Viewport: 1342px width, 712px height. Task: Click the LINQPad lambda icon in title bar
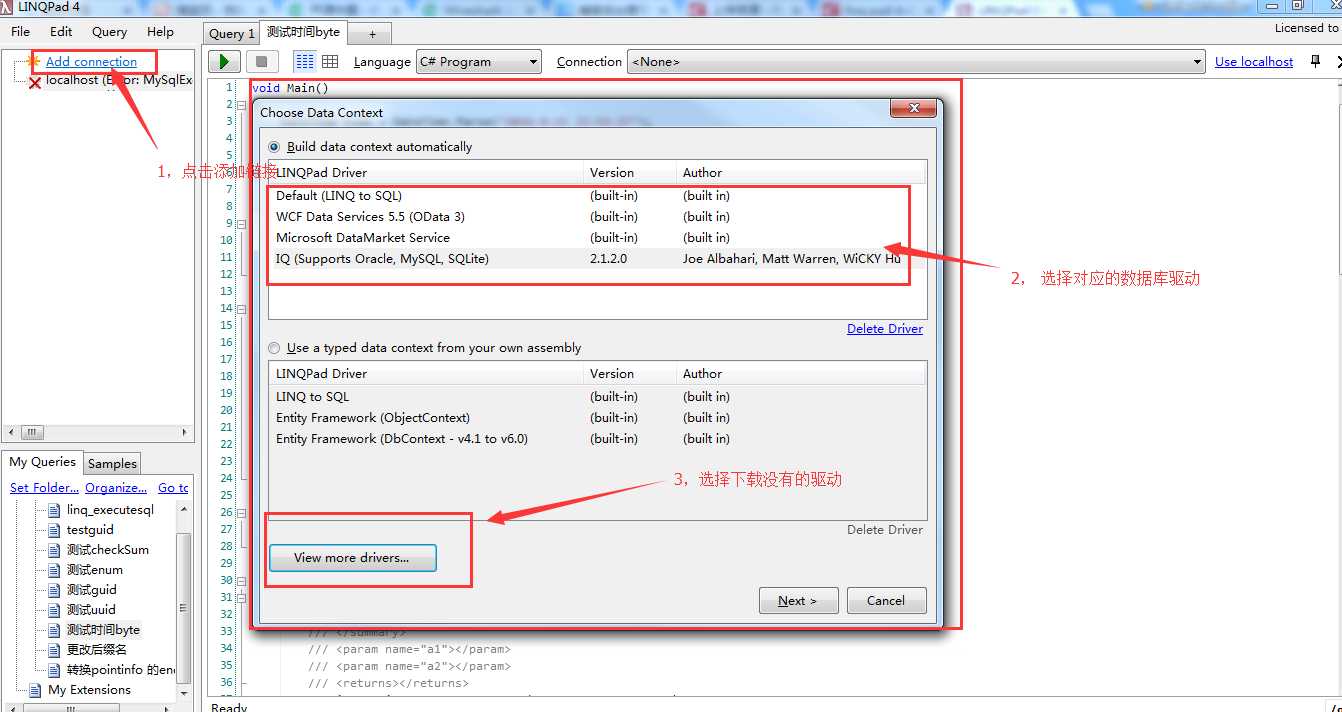[x=8, y=6]
